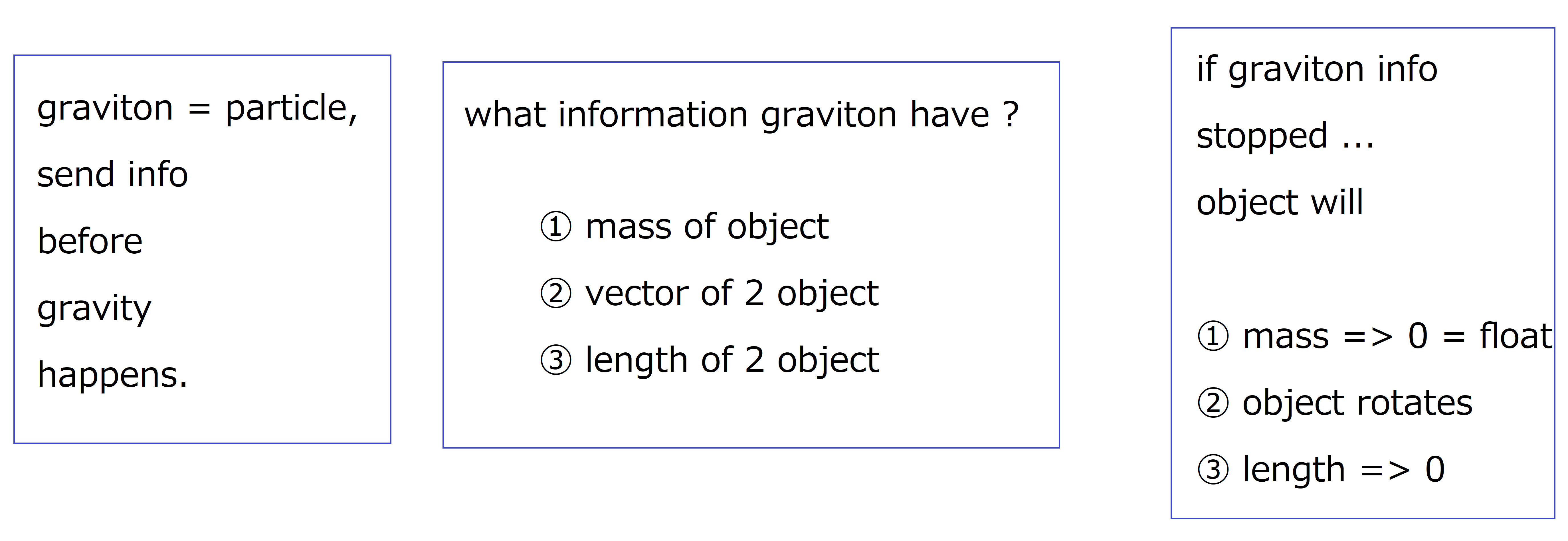Click circled 2 beside 'object rotates'
The image size is (1568, 541).
coord(1213,403)
